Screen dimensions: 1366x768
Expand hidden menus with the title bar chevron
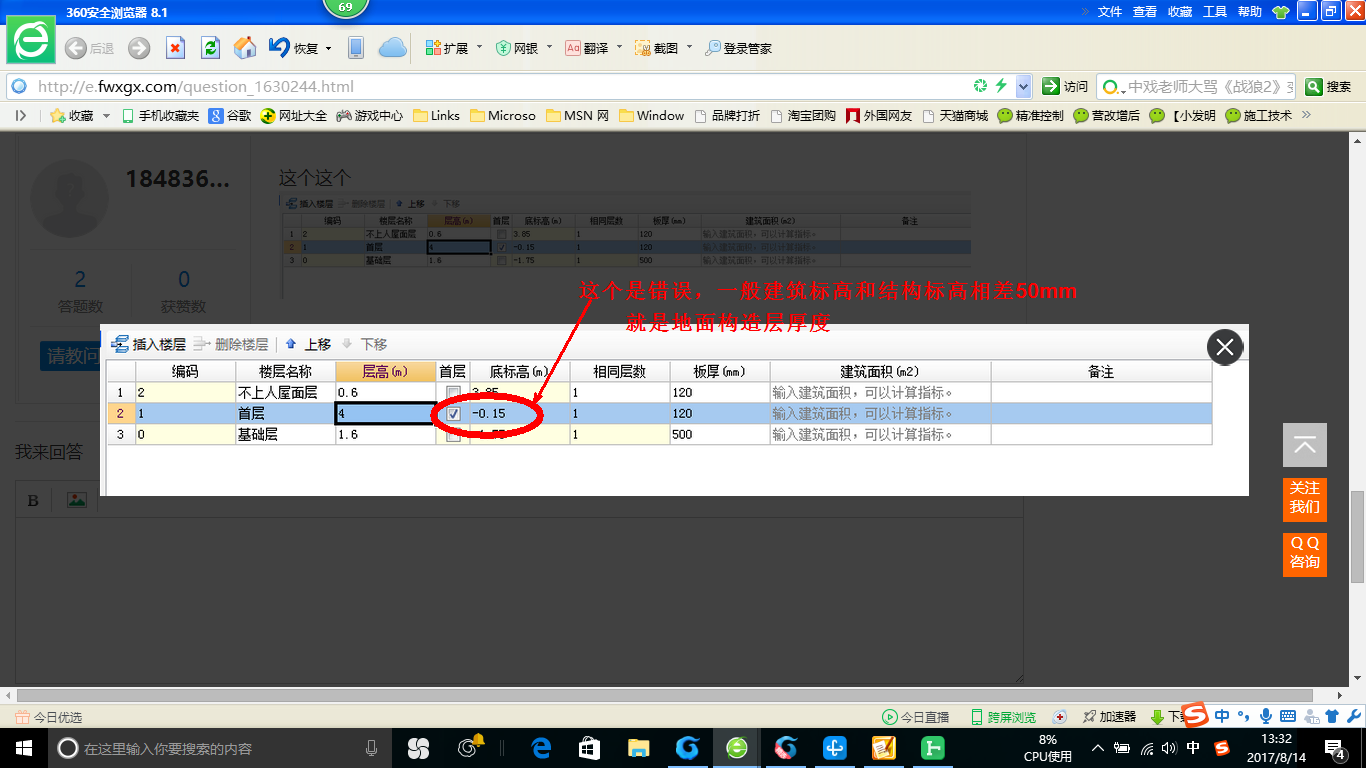pos(1085,12)
